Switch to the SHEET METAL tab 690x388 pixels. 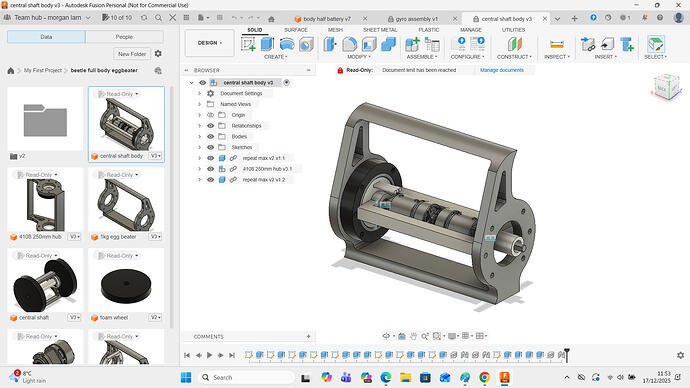click(x=380, y=30)
